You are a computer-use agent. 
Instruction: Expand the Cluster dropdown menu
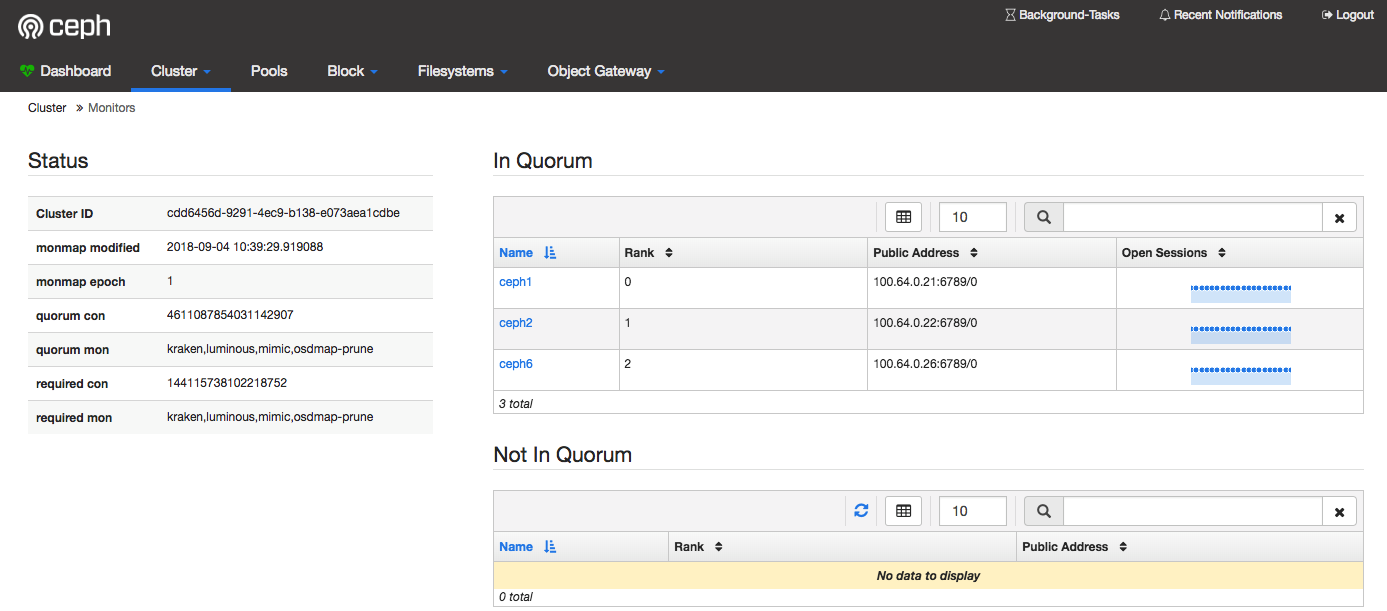pos(180,71)
